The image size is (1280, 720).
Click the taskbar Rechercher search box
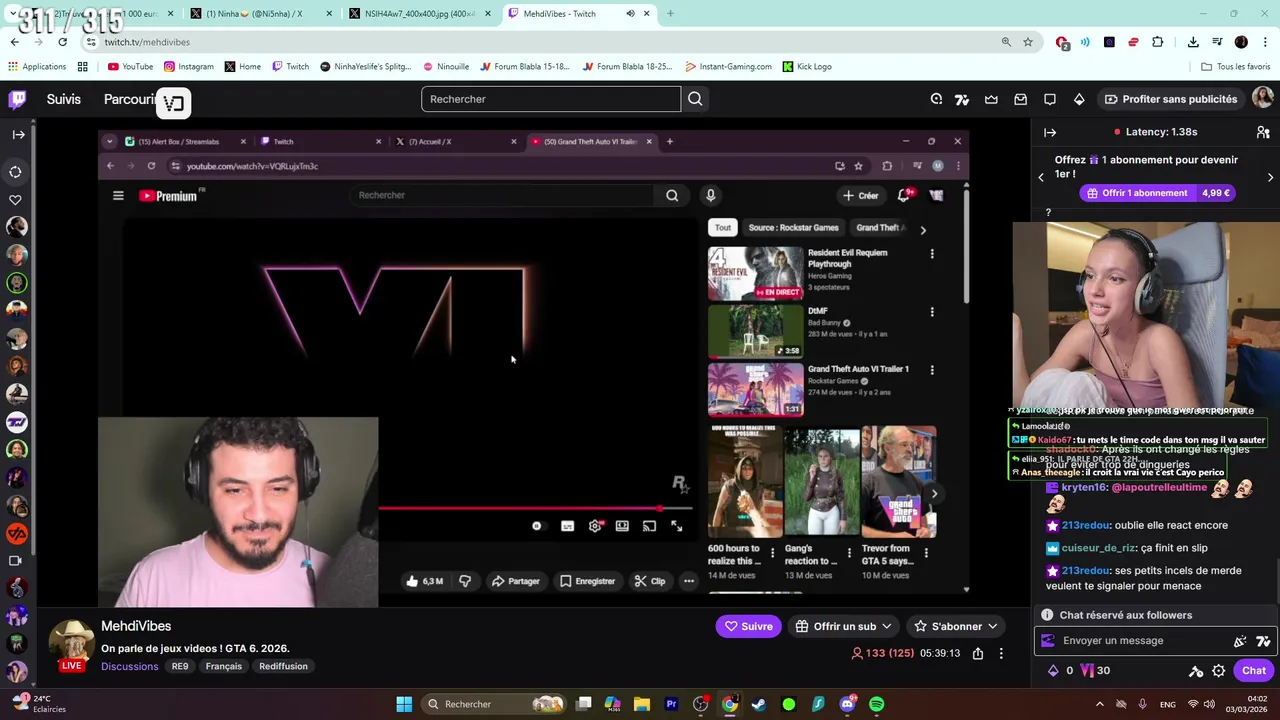click(x=494, y=704)
